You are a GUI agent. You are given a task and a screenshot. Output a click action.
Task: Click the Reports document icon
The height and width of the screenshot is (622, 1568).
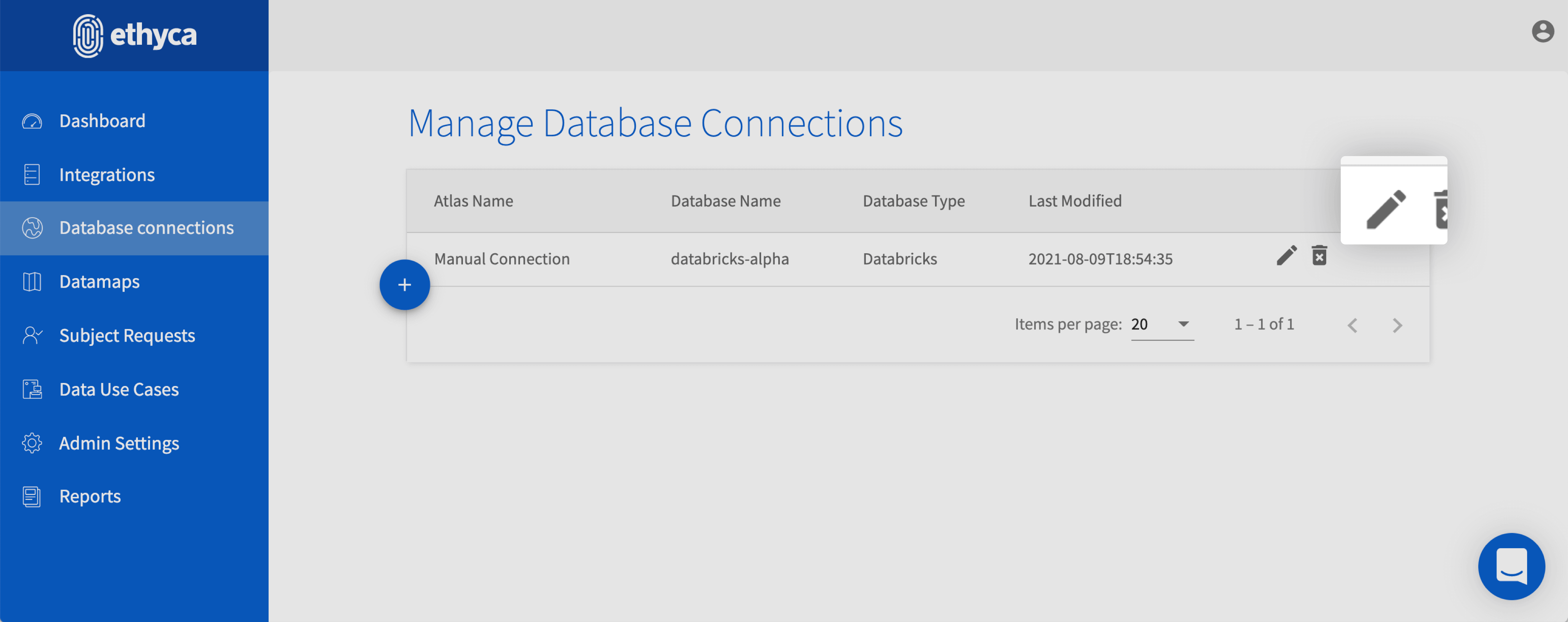tap(32, 497)
